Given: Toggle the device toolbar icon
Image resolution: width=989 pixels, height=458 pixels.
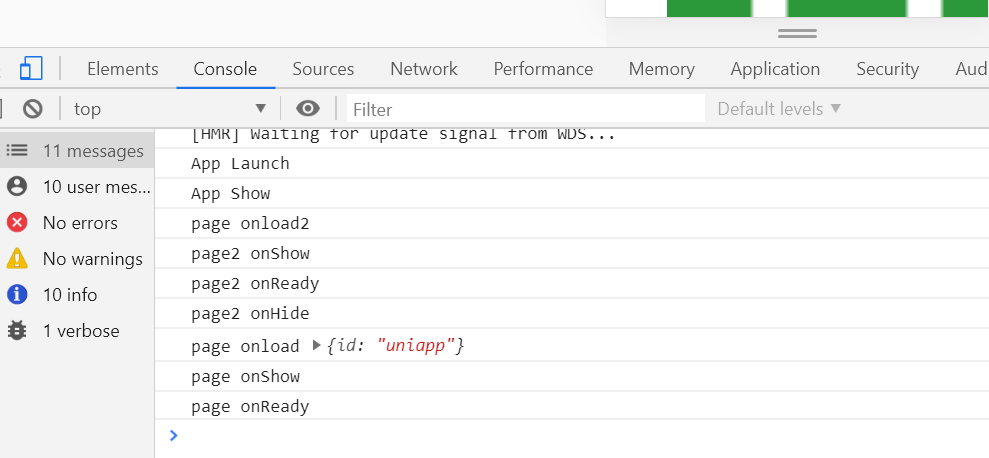Looking at the screenshot, I should coord(31,68).
